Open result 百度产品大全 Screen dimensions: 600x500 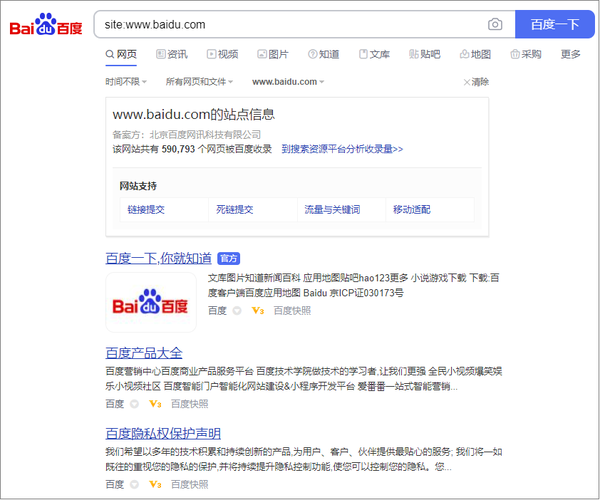coord(144,352)
